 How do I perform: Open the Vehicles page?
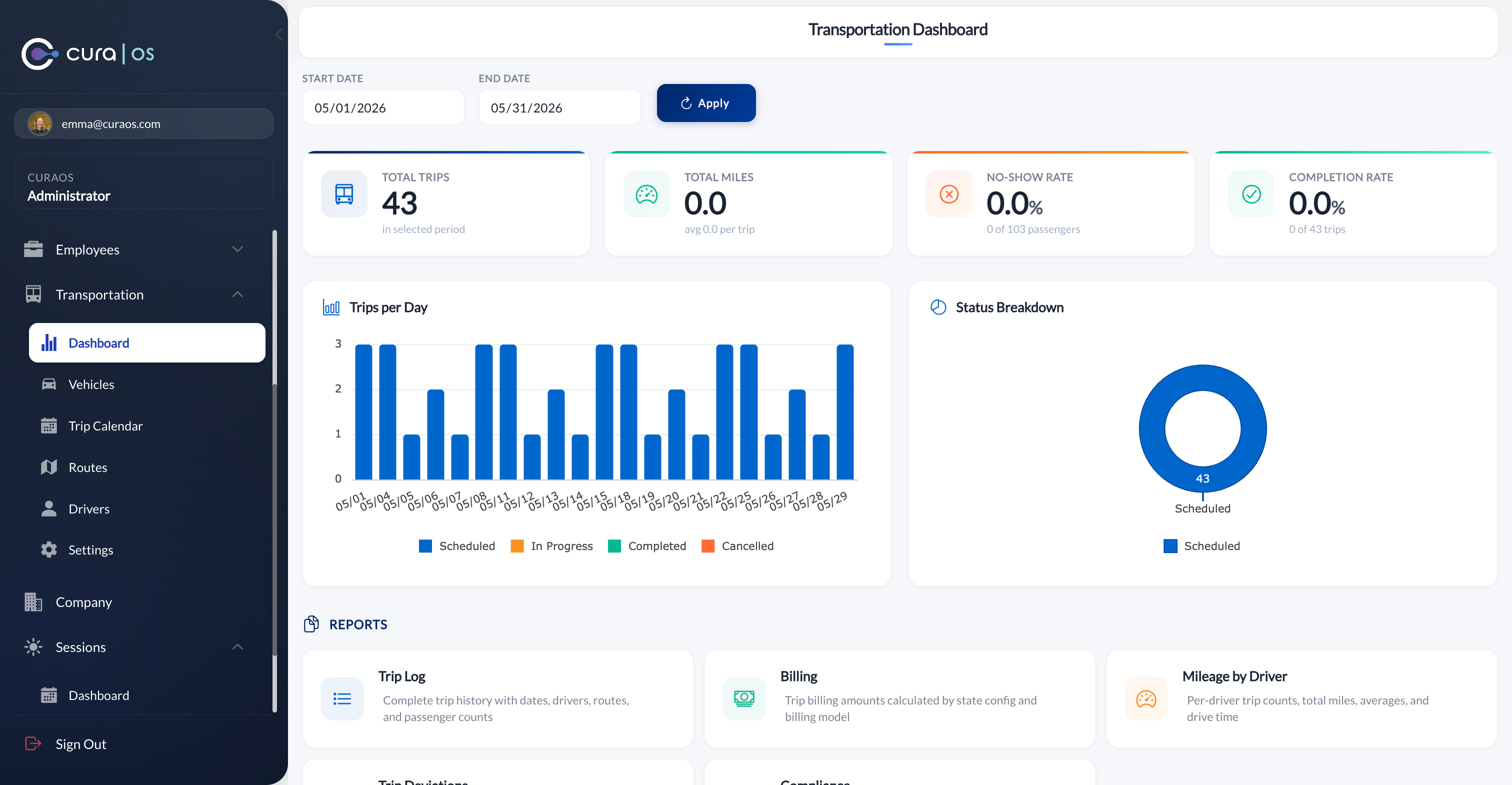pos(146,384)
